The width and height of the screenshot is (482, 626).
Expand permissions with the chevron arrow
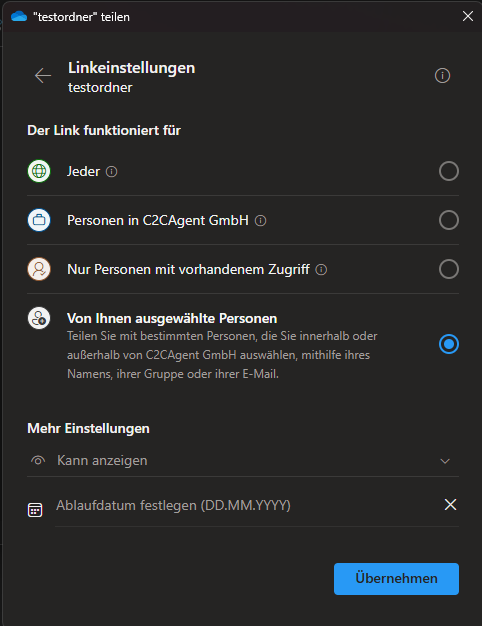445,461
